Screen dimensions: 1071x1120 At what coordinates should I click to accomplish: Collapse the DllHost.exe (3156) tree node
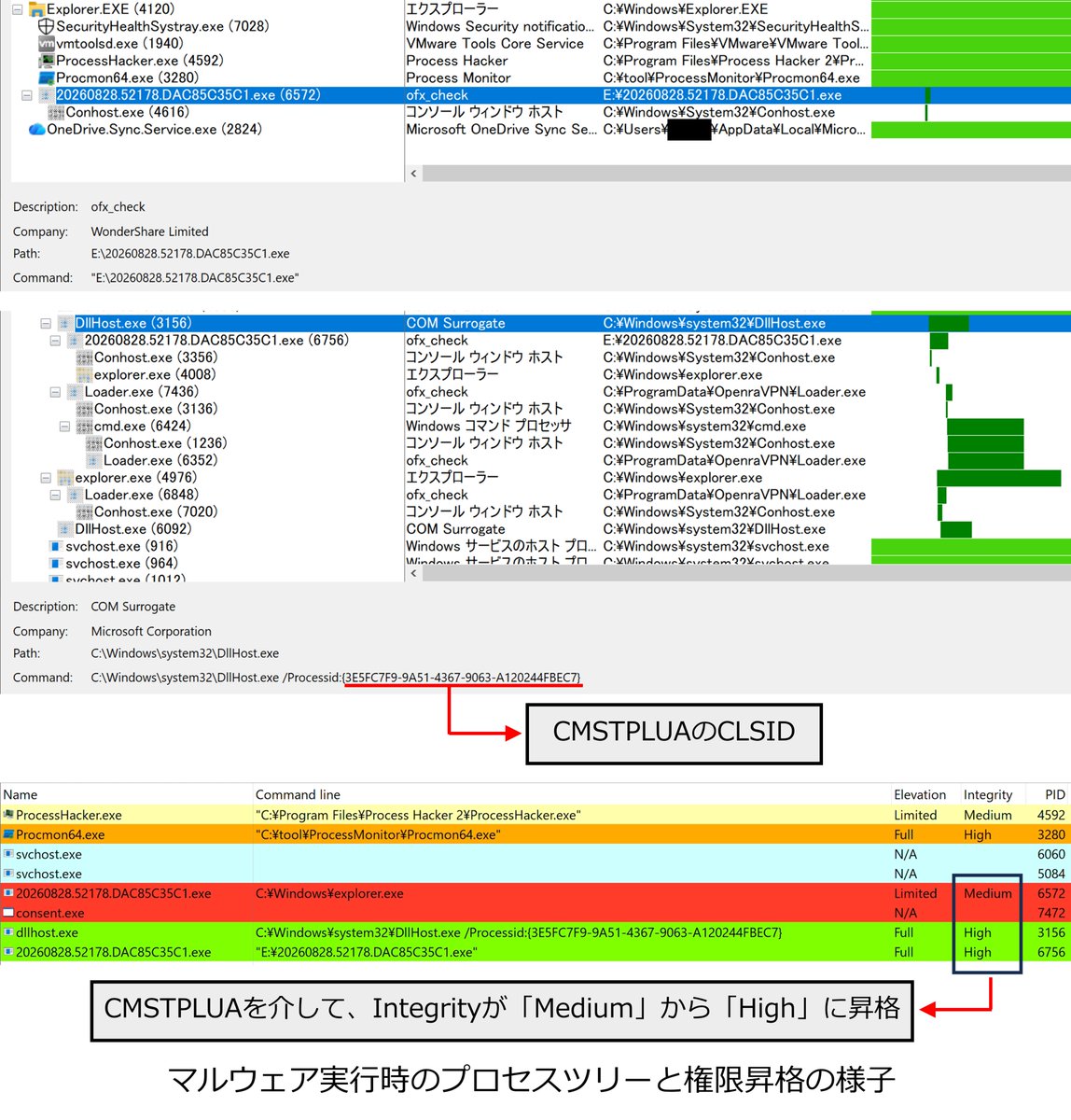click(45, 324)
